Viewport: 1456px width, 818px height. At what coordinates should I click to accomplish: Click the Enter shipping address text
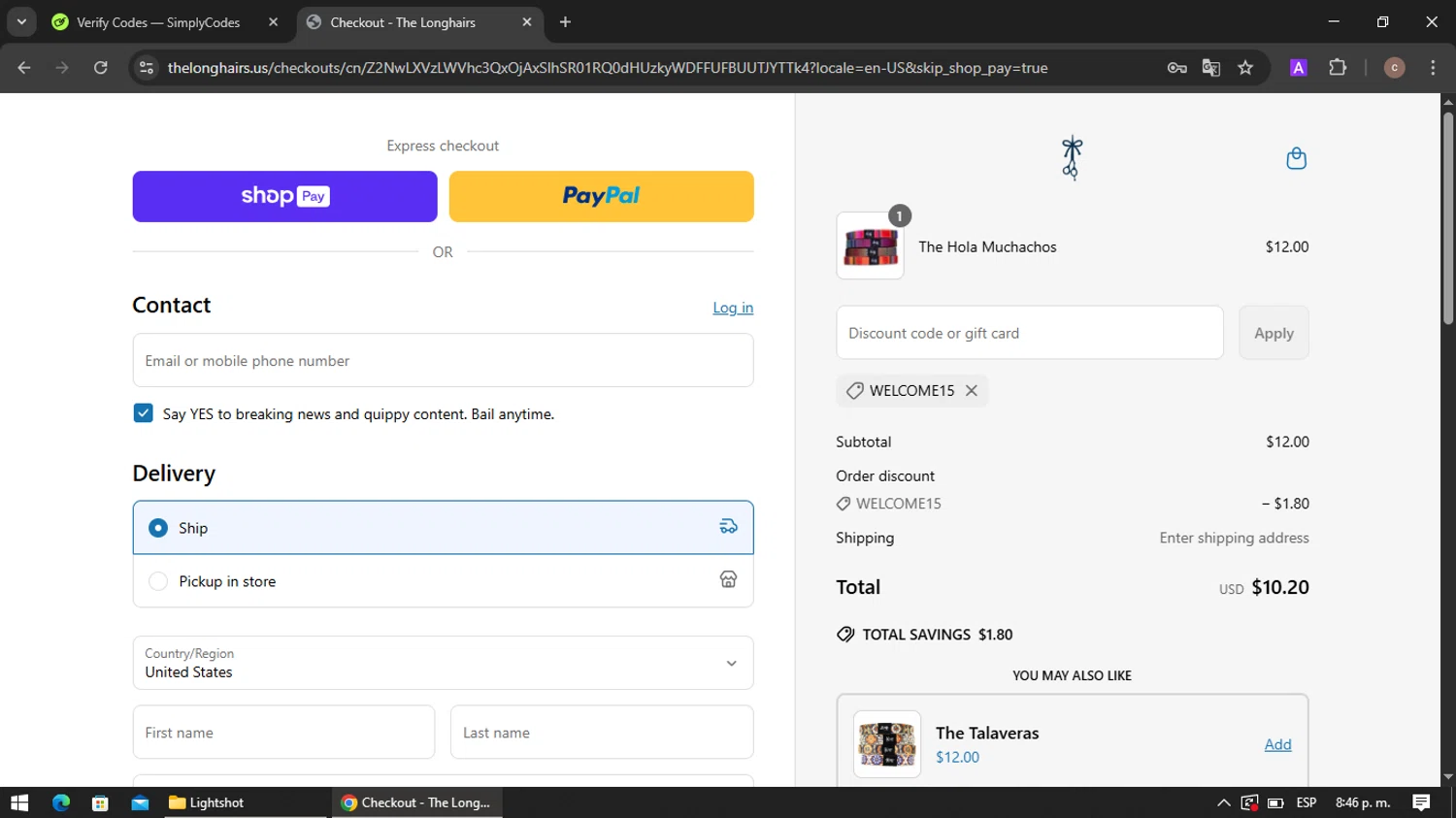tap(1234, 538)
